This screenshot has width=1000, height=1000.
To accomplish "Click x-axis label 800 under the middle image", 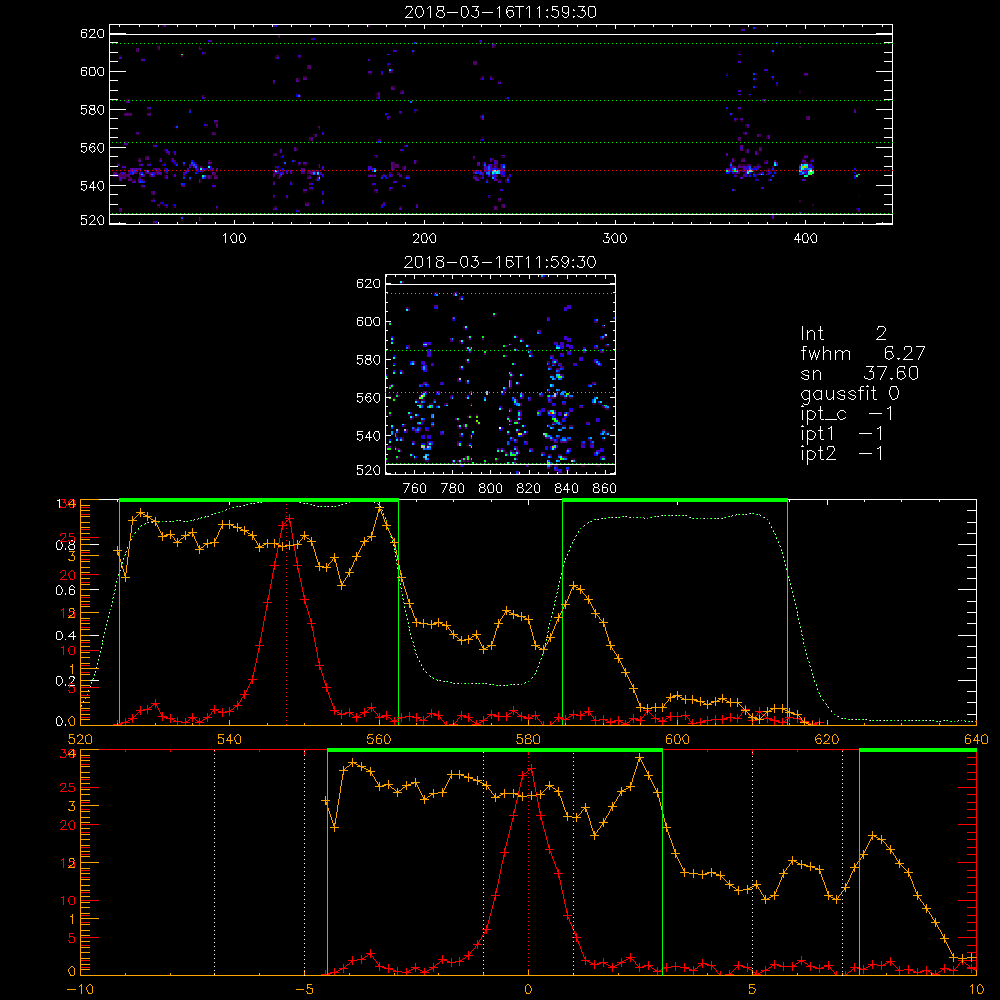I will [x=490, y=489].
